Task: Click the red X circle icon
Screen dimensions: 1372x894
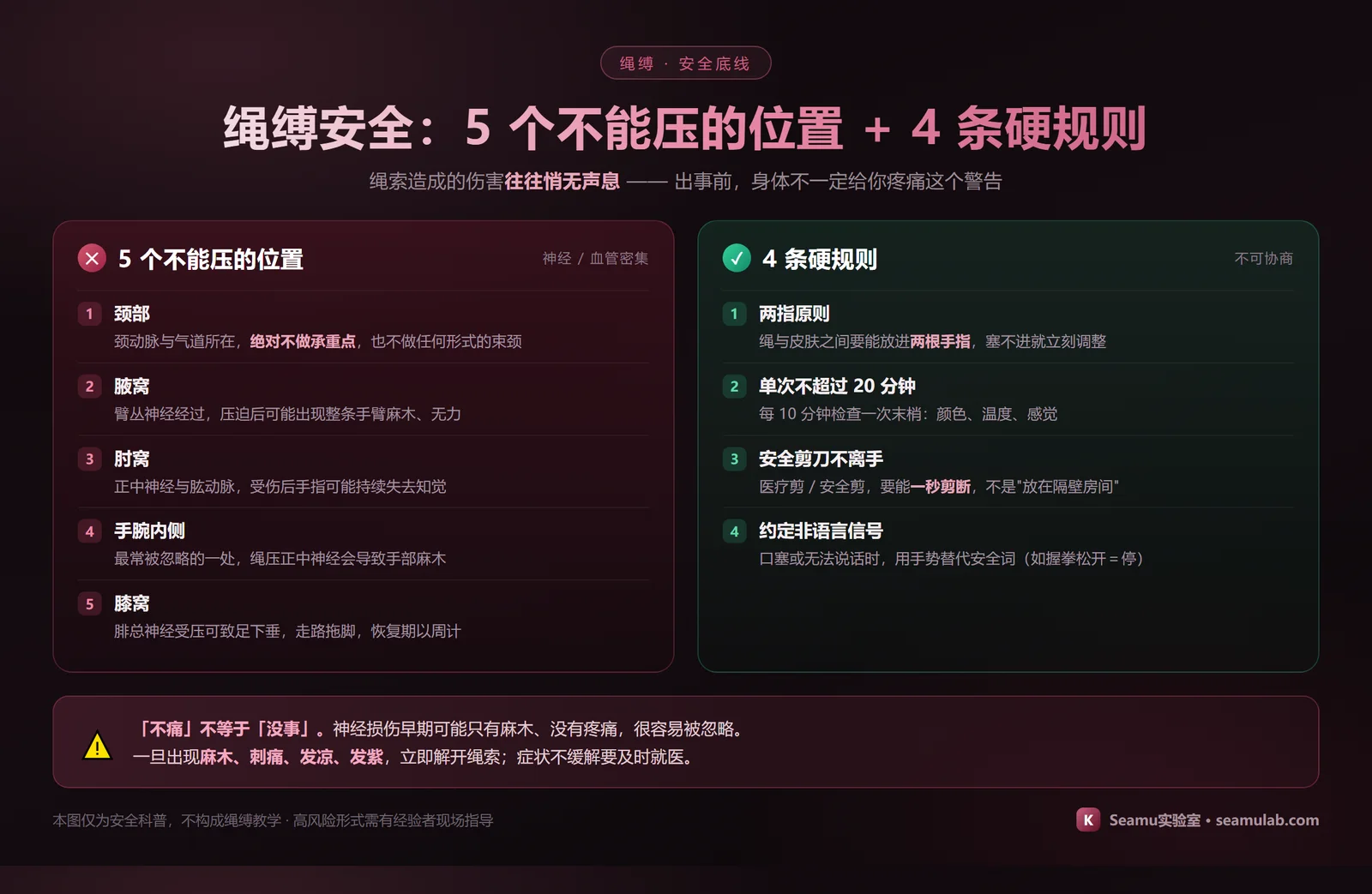Action: (x=92, y=258)
